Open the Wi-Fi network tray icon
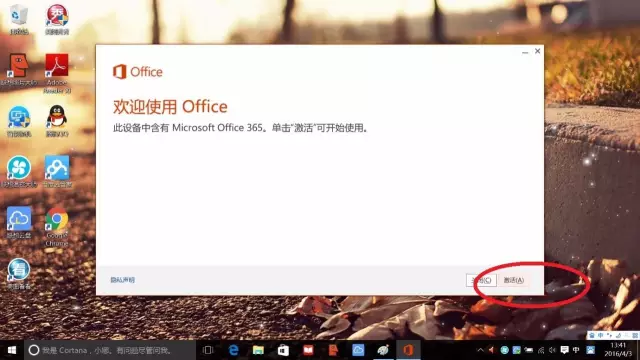This screenshot has width=640, height=360. [541, 350]
